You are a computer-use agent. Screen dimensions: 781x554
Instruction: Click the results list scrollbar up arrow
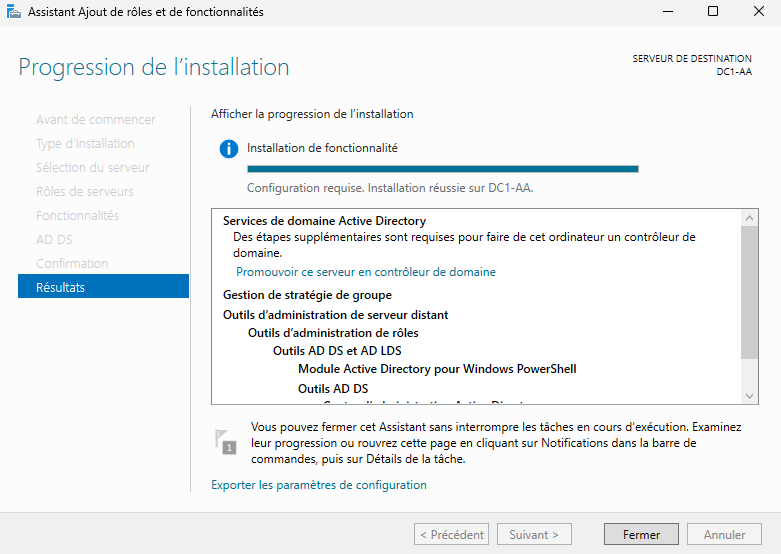(749, 218)
